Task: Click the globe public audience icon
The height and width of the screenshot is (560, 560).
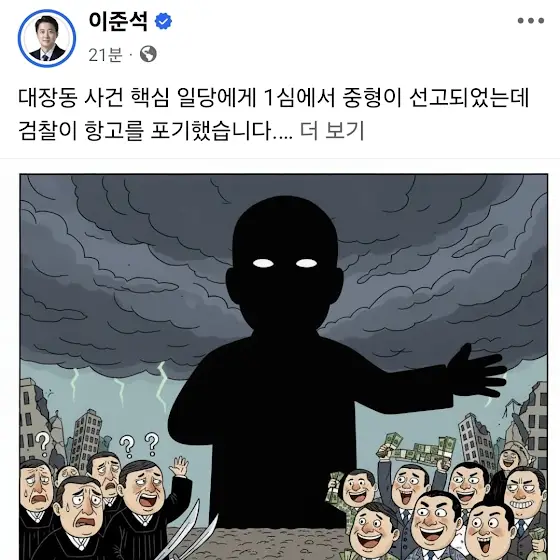Action: pyautogui.click(x=148, y=54)
